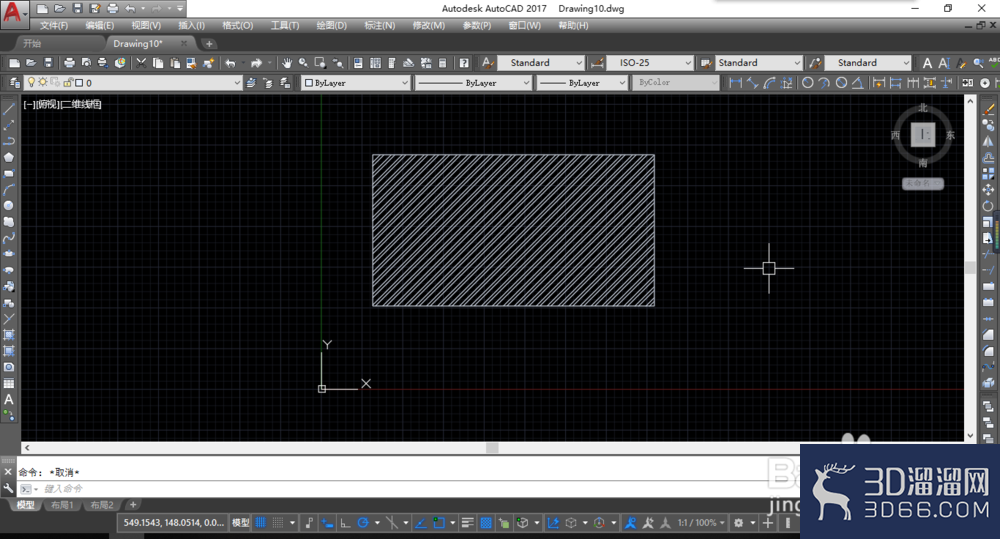Open the 编辑(E) menu
Image resolution: width=1000 pixels, height=539 pixels.
click(99, 26)
